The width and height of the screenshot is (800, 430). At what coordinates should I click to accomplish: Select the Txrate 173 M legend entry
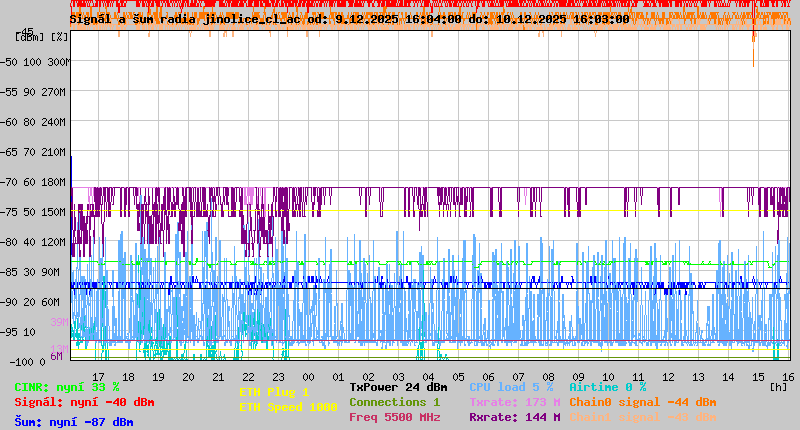pyautogui.click(x=514, y=402)
